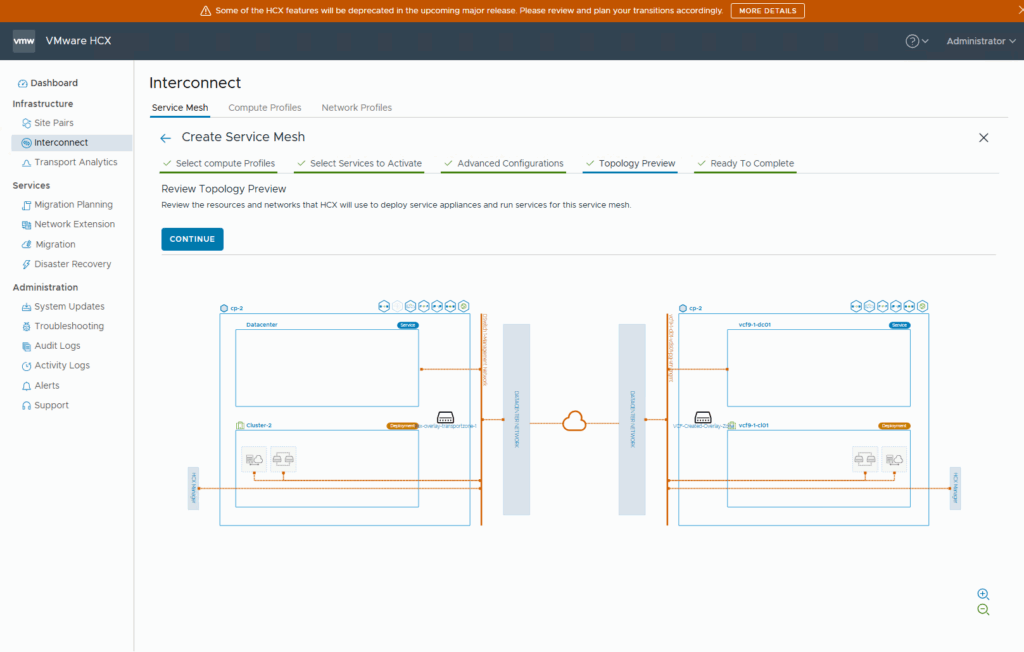Click the back arrow beside Create Service Mesh
The width and height of the screenshot is (1024, 652).
166,138
